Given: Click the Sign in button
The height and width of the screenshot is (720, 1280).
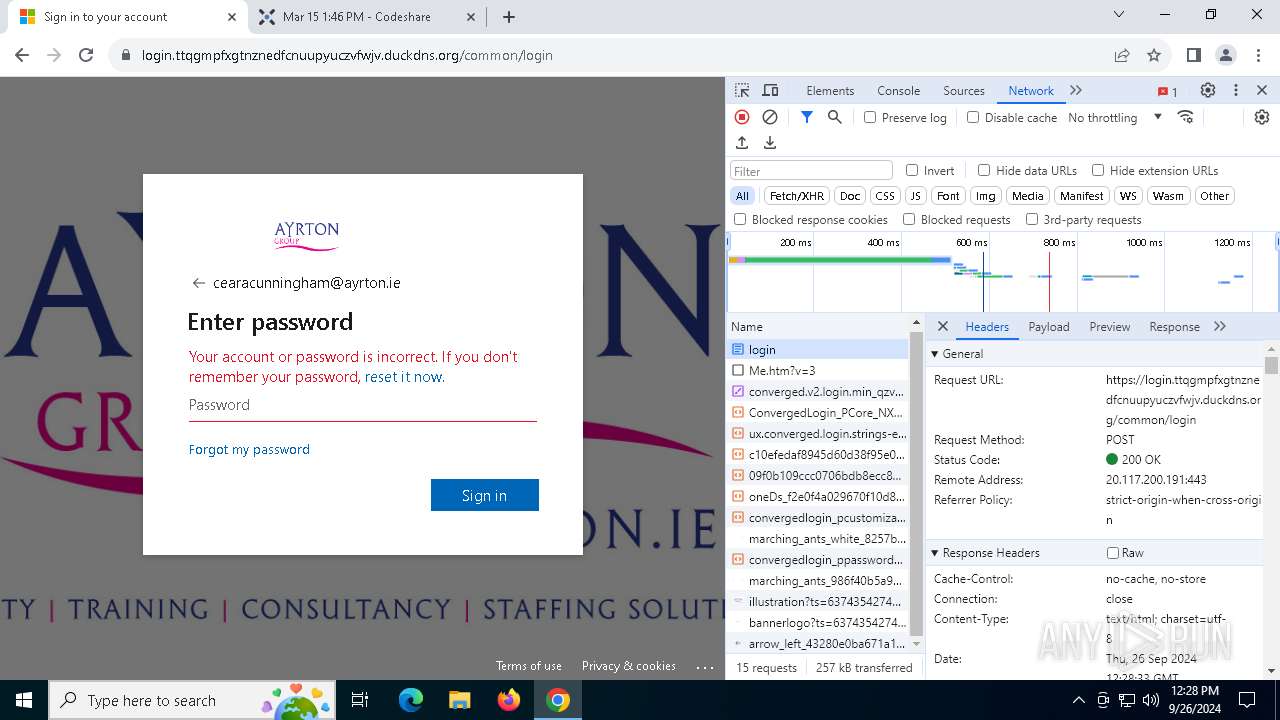Looking at the screenshot, I should [x=485, y=495].
